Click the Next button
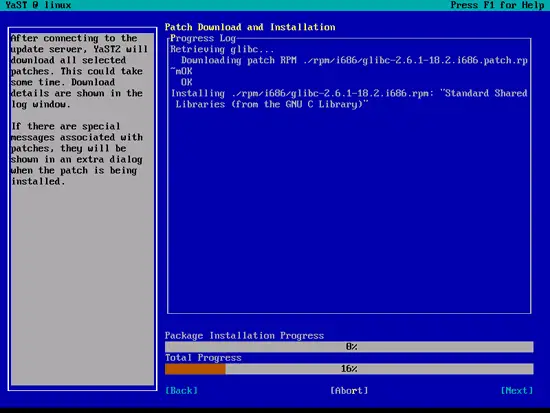 (x=517, y=391)
